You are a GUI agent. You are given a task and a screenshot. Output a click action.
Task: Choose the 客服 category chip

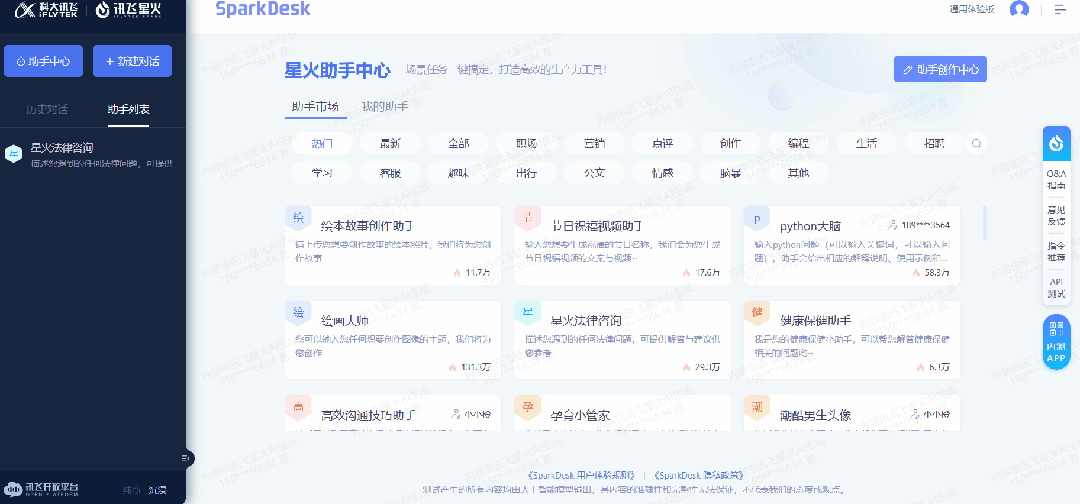pos(391,173)
